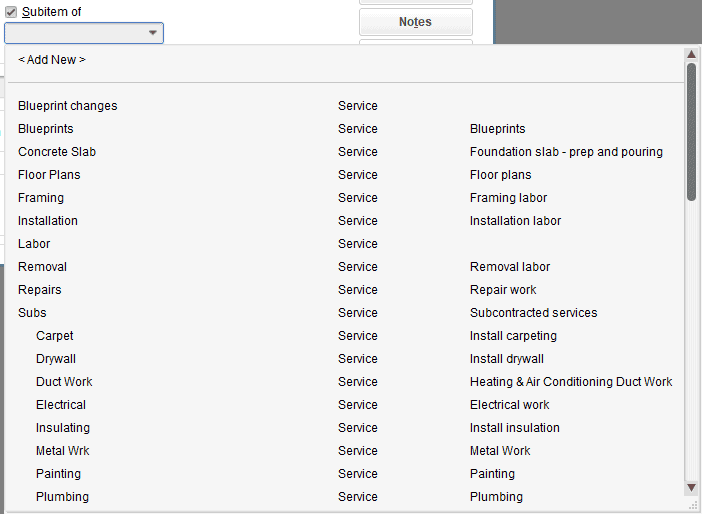Click the 'Electrical work' description
Screen dimensions: 702x514
(509, 405)
